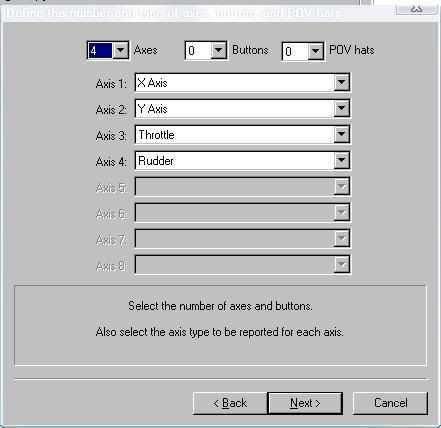
Task: Open the Axis 2 dropdown arrow
Action: pos(342,108)
